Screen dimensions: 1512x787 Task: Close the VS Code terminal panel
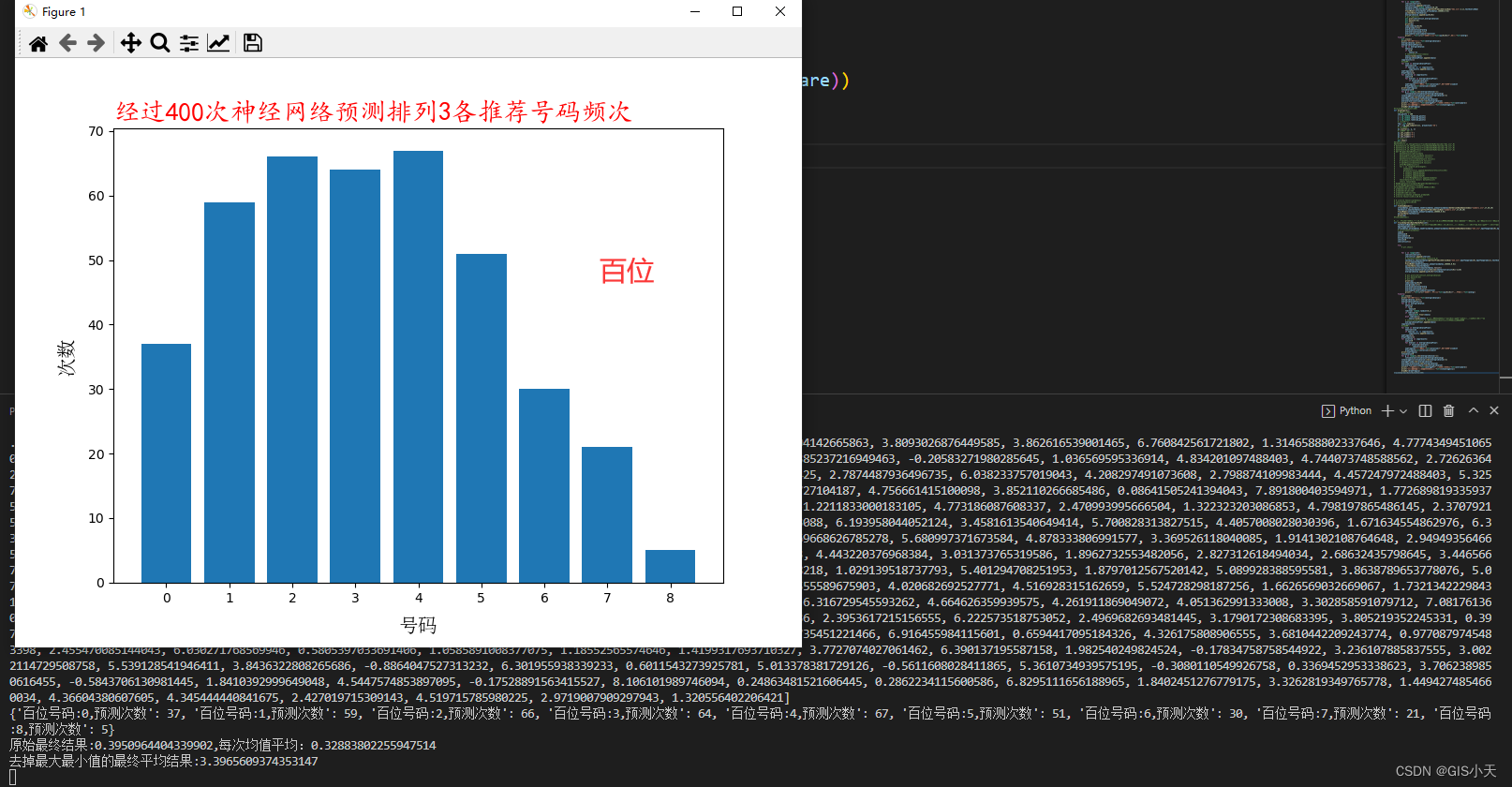(1494, 410)
